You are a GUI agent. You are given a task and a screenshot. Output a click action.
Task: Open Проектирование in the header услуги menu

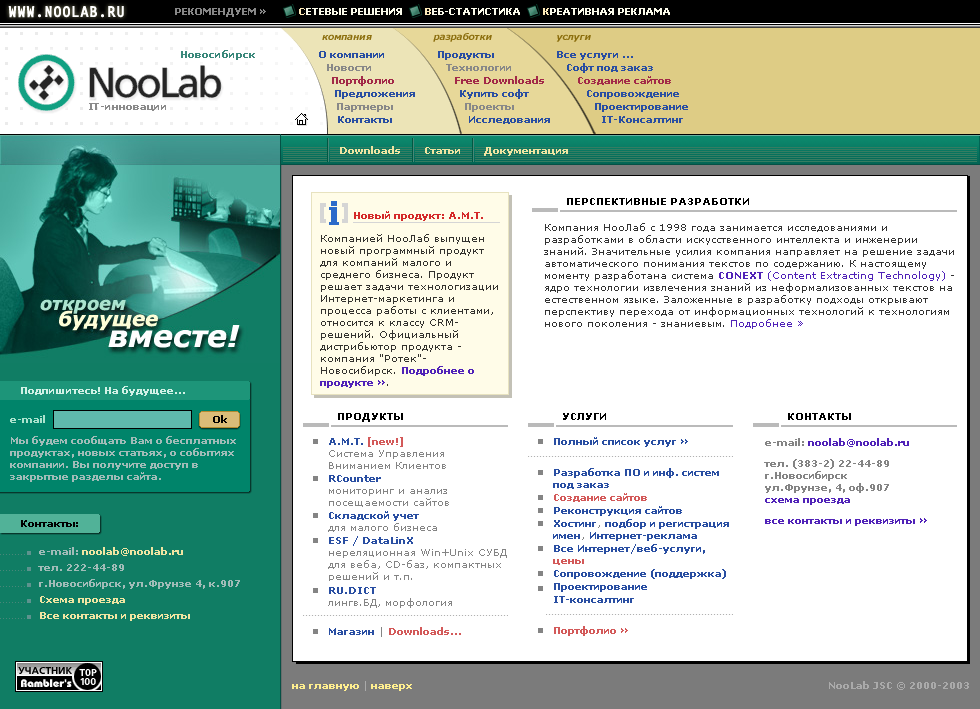pos(641,106)
